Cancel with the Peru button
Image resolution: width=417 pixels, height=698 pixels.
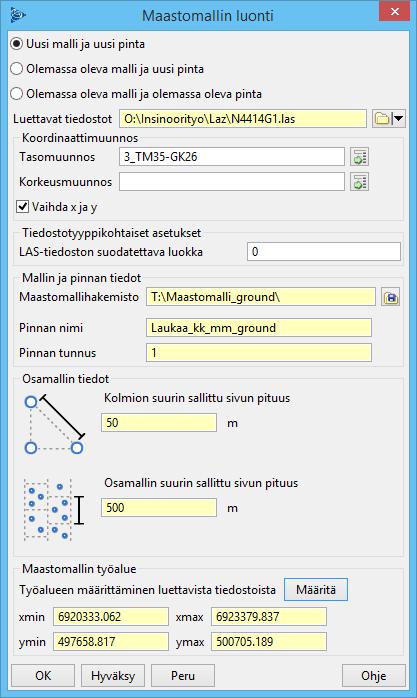pyautogui.click(x=183, y=676)
